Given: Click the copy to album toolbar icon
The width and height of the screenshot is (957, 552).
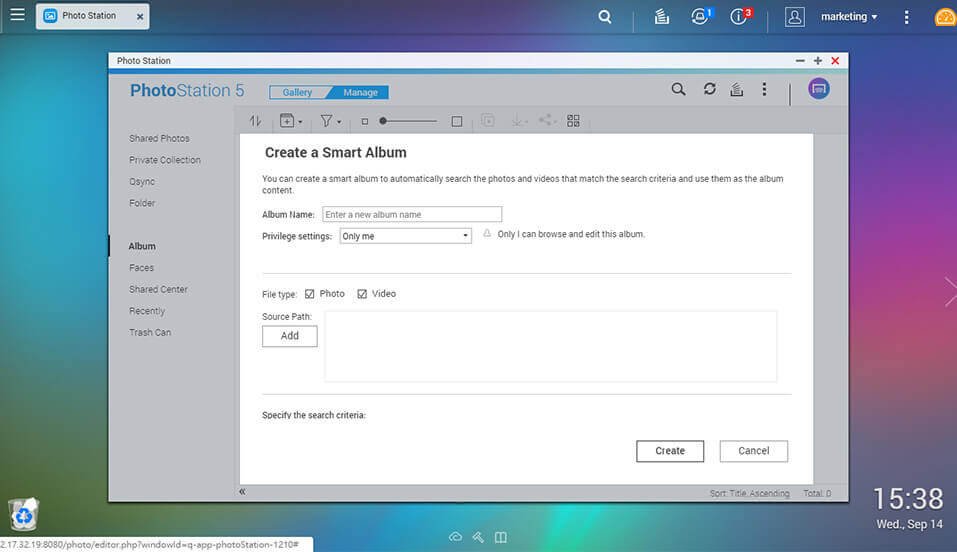Looking at the screenshot, I should pyautogui.click(x=488, y=120).
